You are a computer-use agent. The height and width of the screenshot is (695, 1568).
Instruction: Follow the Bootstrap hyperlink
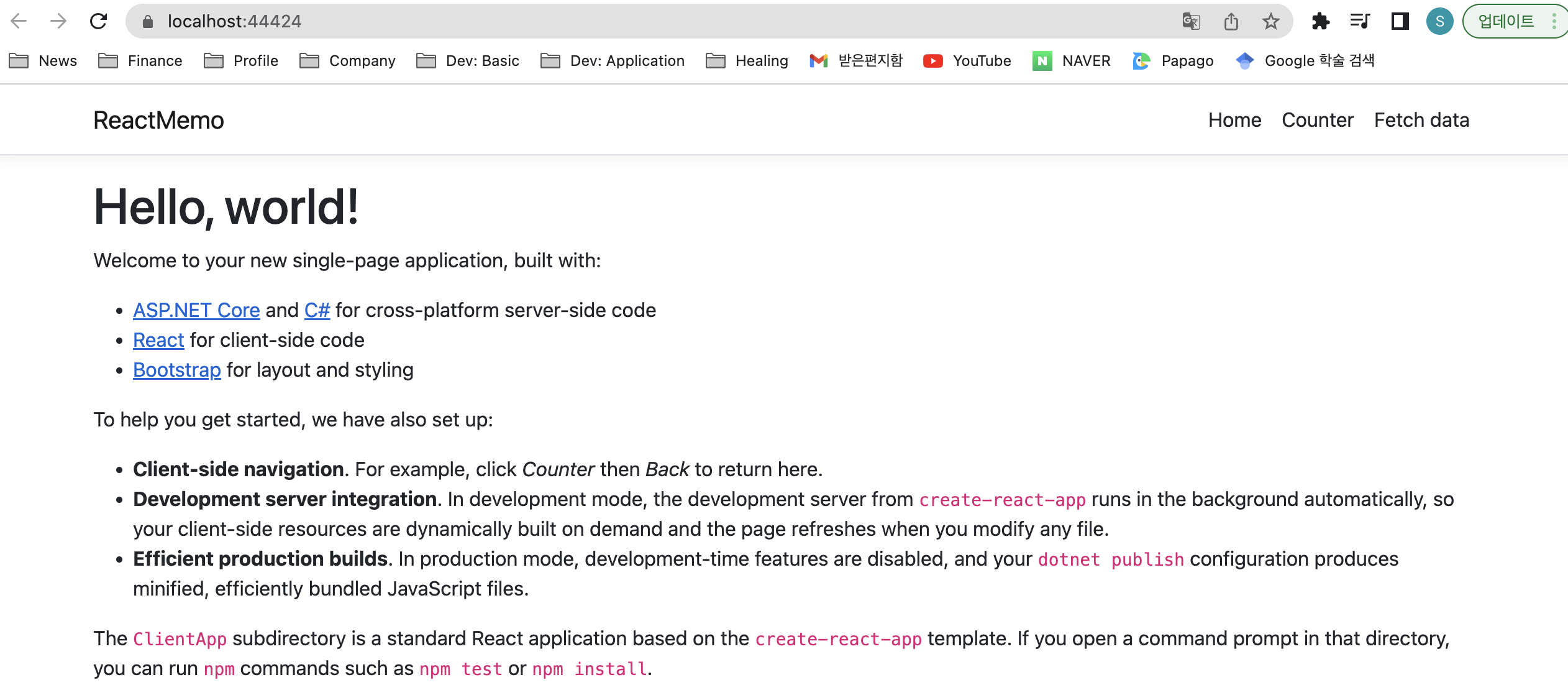point(177,370)
